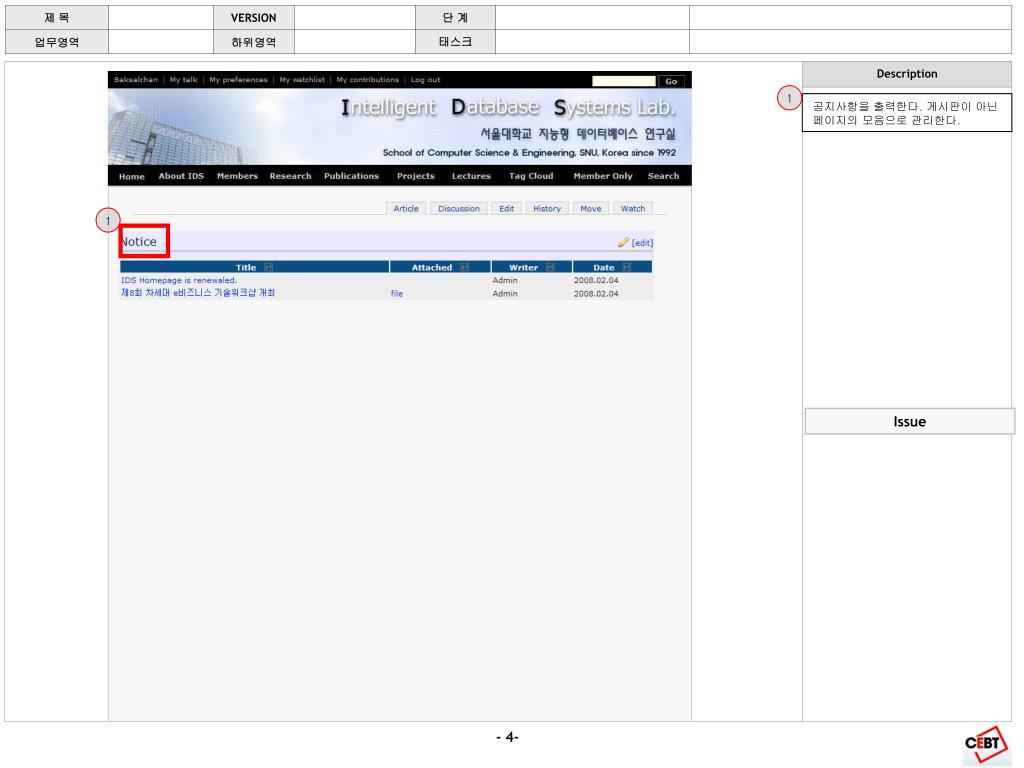Image resolution: width=1024 pixels, height=768 pixels.
Task: Click the pencil icon beside the edit link
Action: (x=623, y=242)
